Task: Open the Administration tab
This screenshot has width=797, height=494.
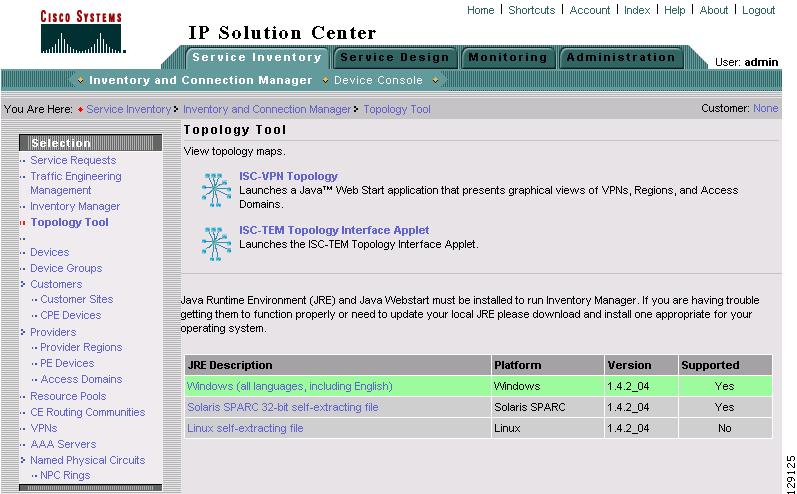Action: coord(621,57)
